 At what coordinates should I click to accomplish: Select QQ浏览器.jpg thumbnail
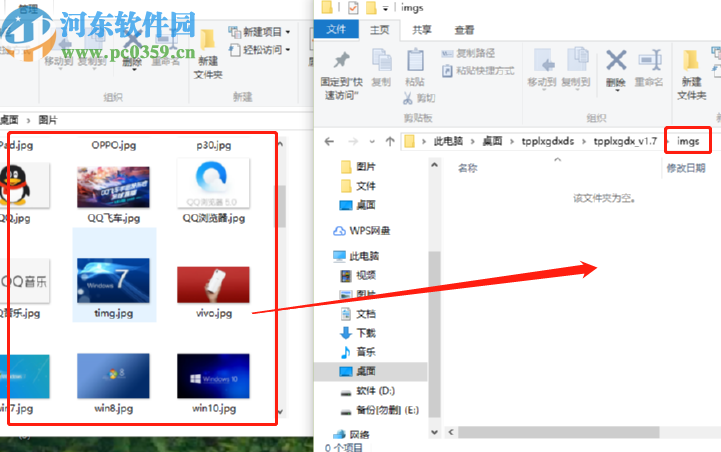pos(213,183)
